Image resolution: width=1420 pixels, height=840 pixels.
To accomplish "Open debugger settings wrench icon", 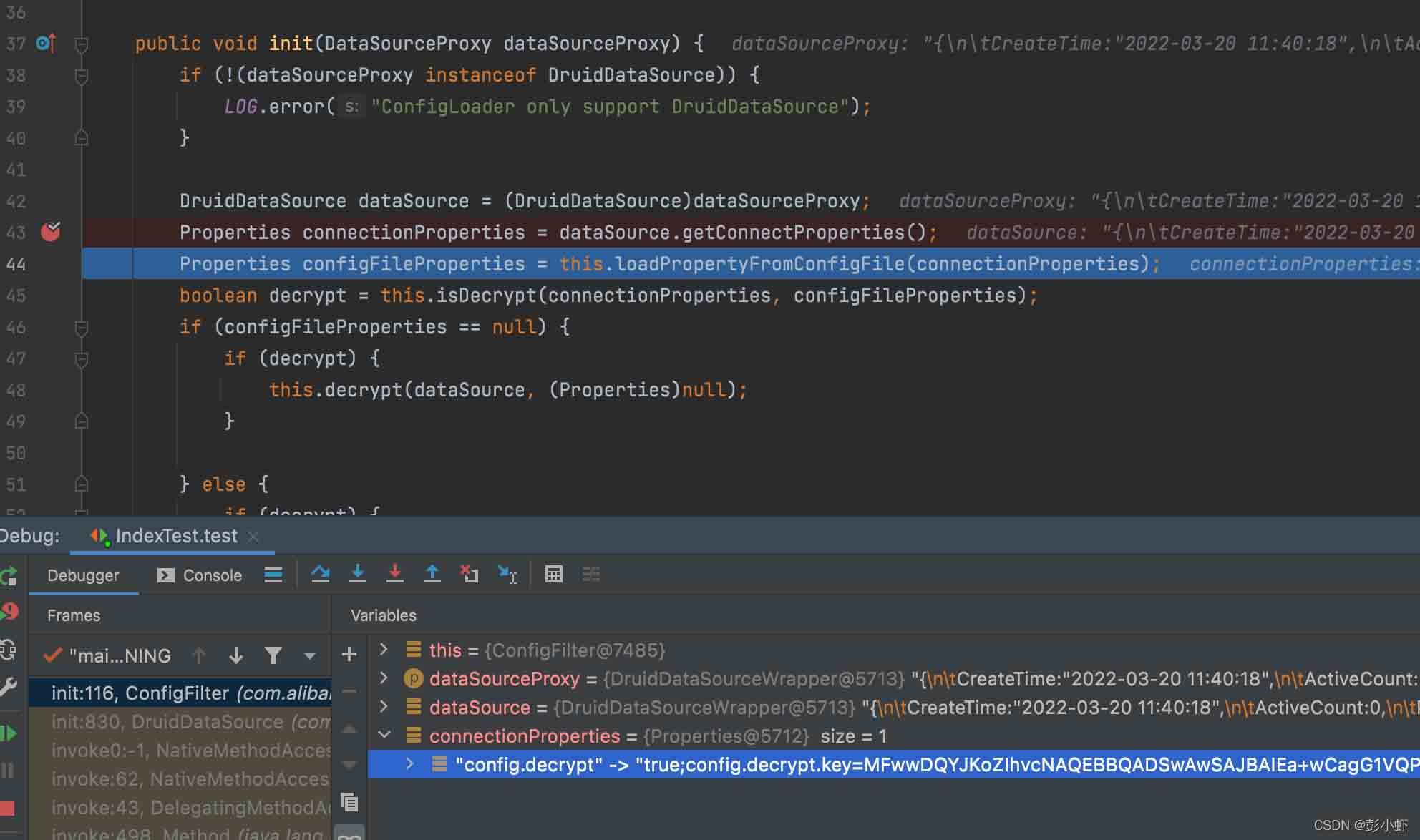I will tap(9, 687).
